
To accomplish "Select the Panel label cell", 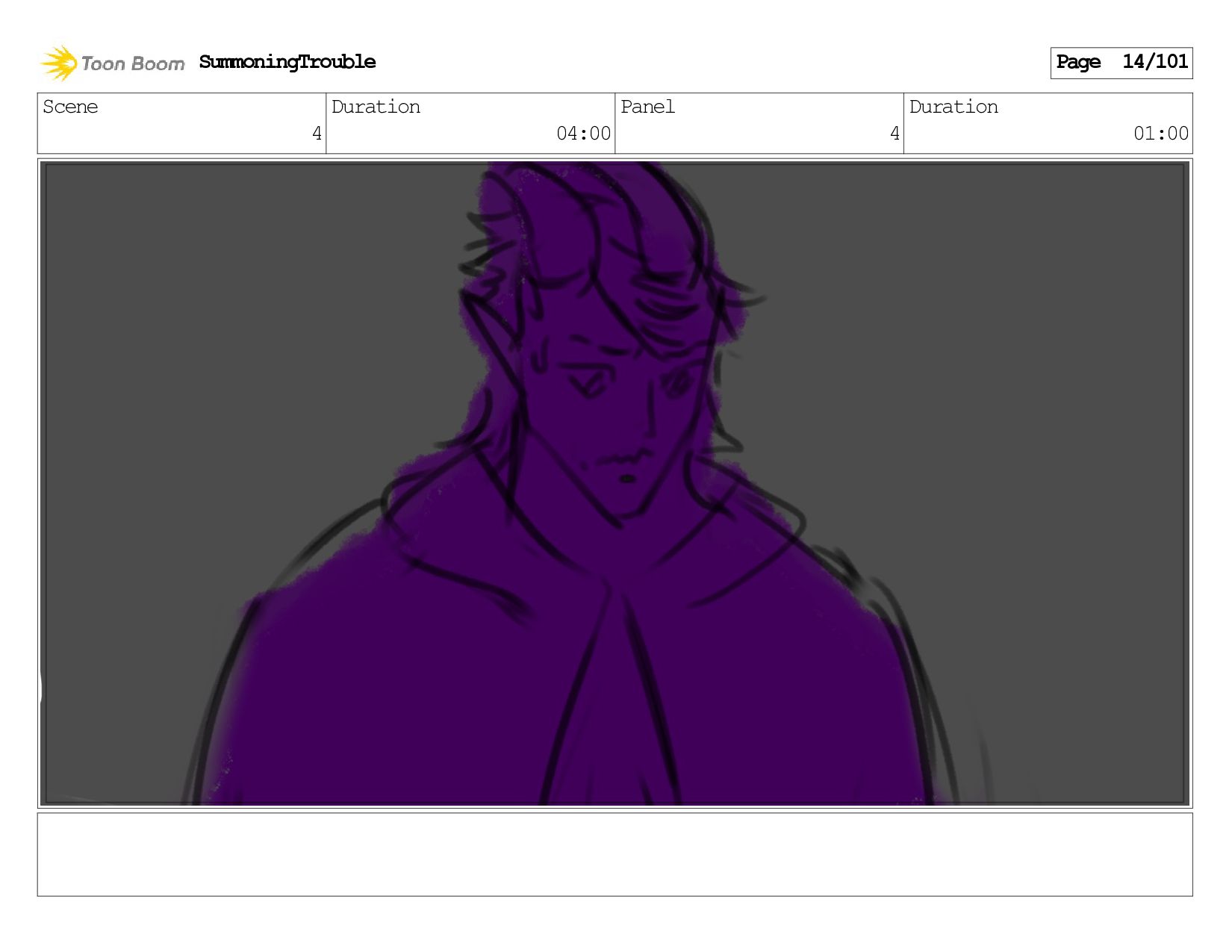I will 759,123.
